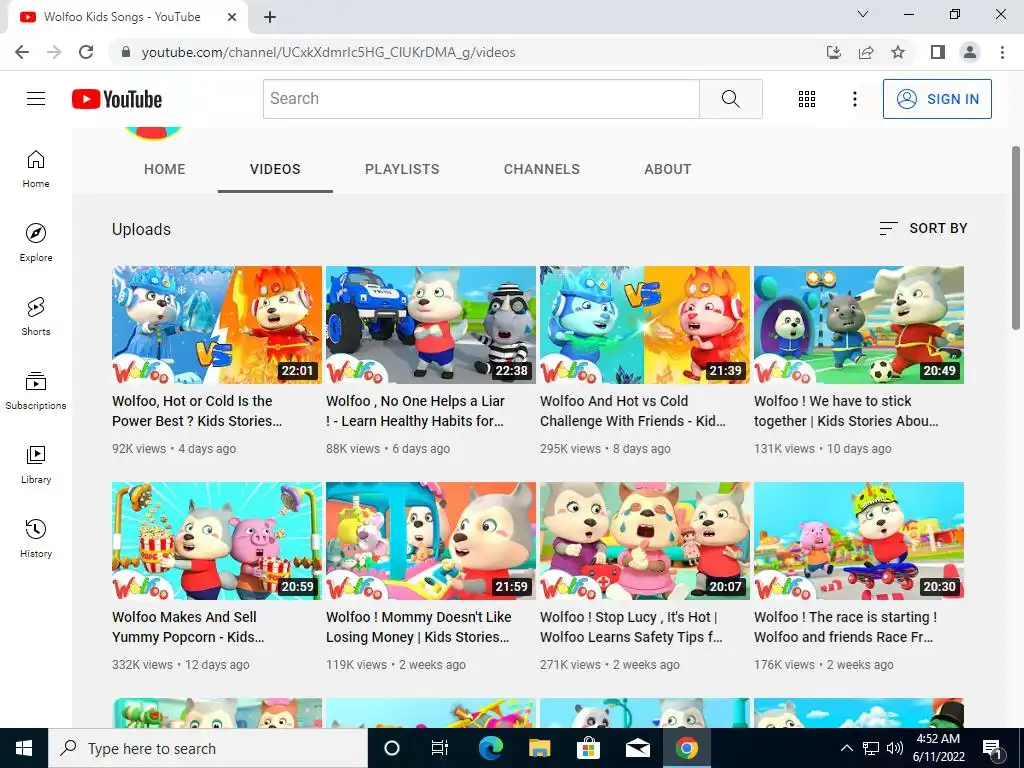Play the 22:38 police truck thumbnail
1024x768 pixels.
(x=431, y=325)
